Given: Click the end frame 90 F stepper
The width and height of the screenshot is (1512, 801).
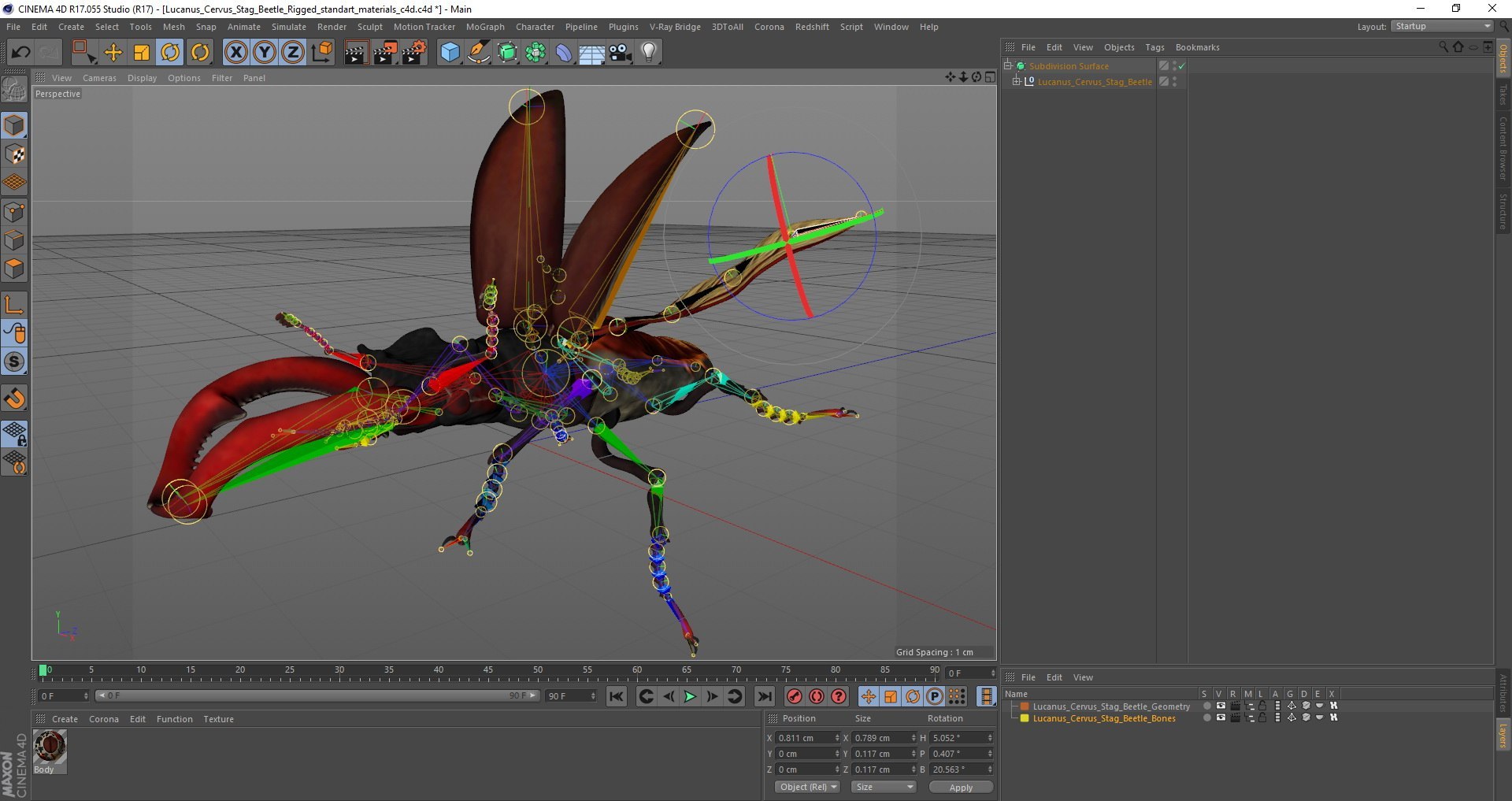Looking at the screenshot, I should tap(593, 696).
